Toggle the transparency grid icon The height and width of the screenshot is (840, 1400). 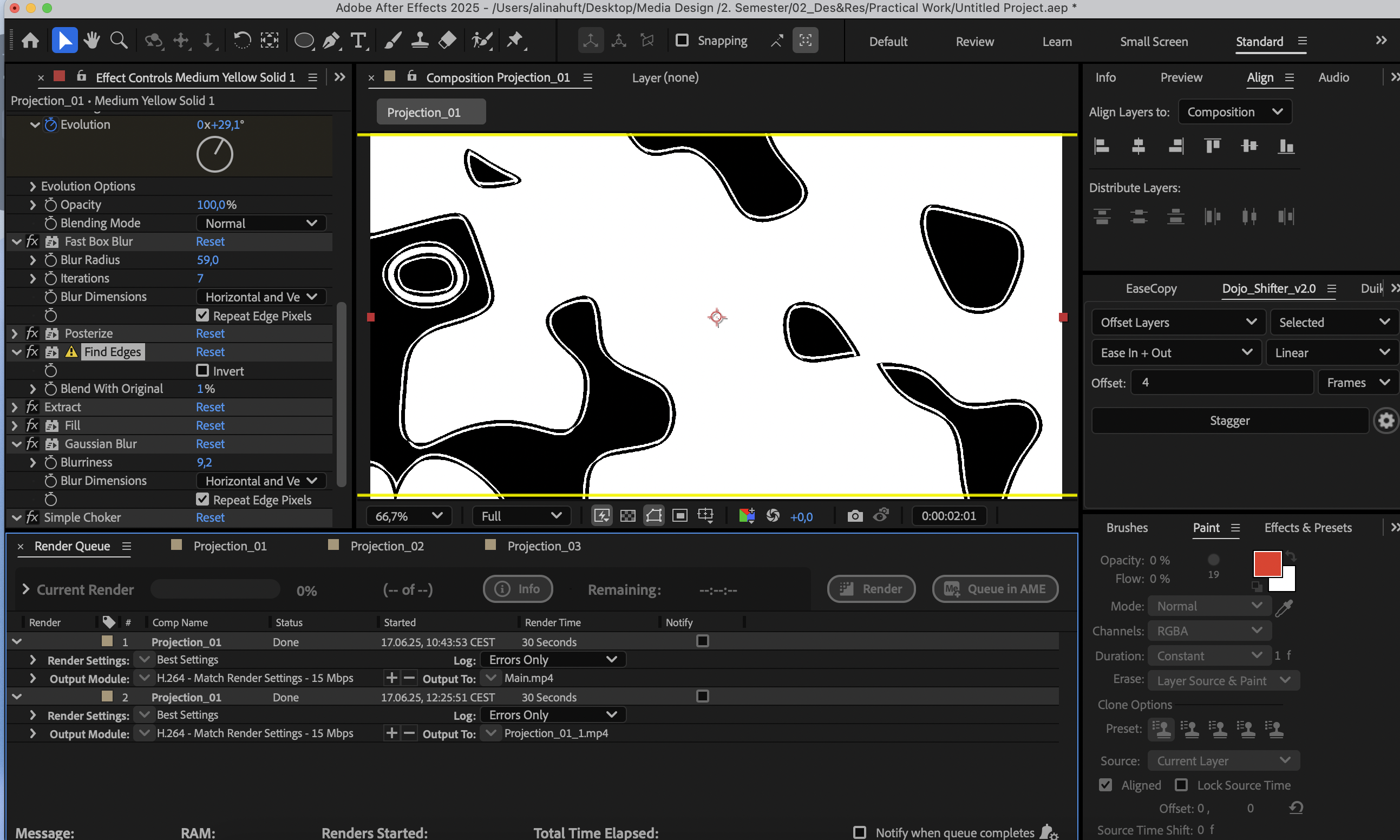click(628, 516)
